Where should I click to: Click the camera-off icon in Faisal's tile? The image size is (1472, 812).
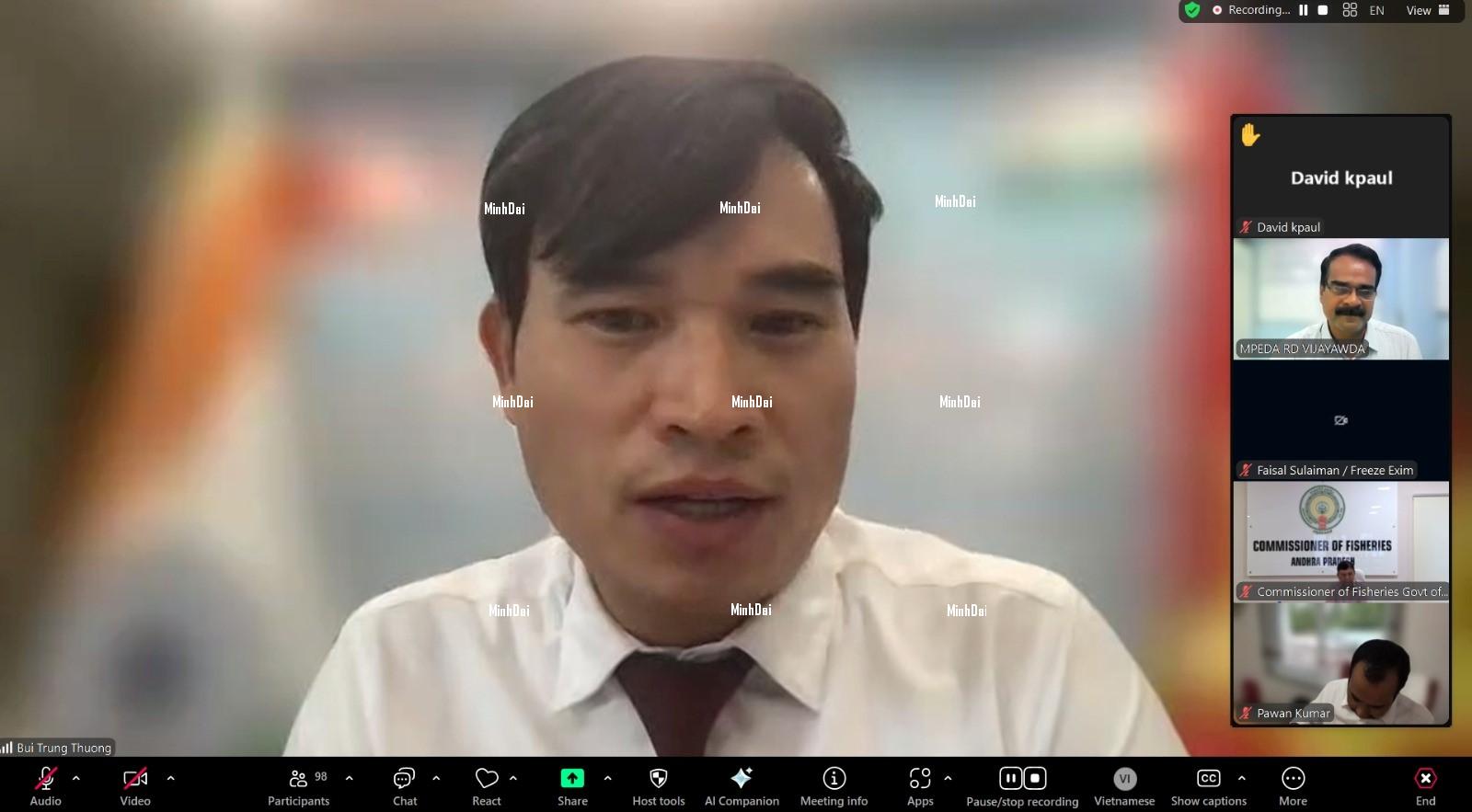coord(1341,420)
